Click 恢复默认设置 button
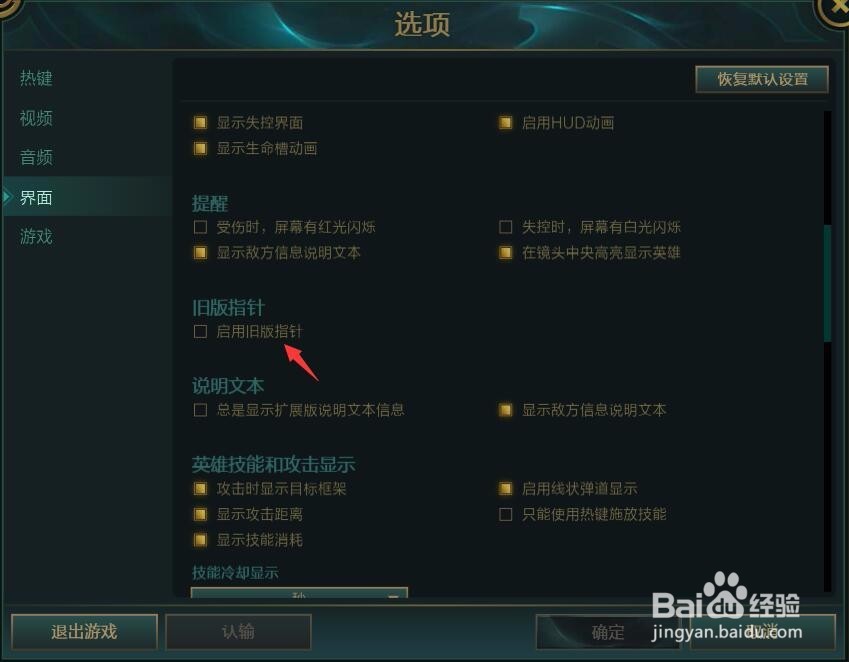849x662 pixels. coord(762,79)
